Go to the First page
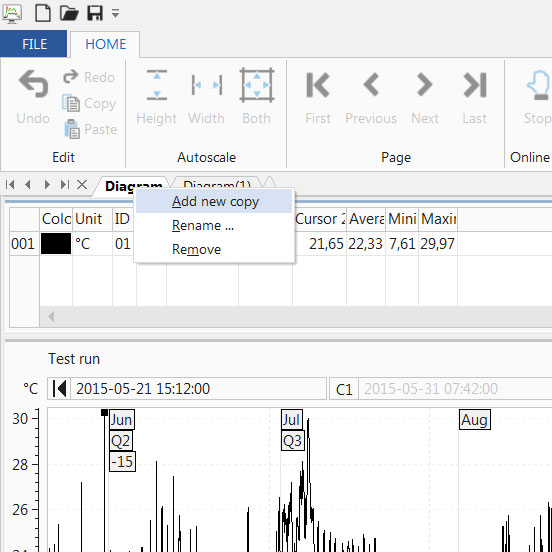This screenshot has height=552, width=552. [x=318, y=97]
